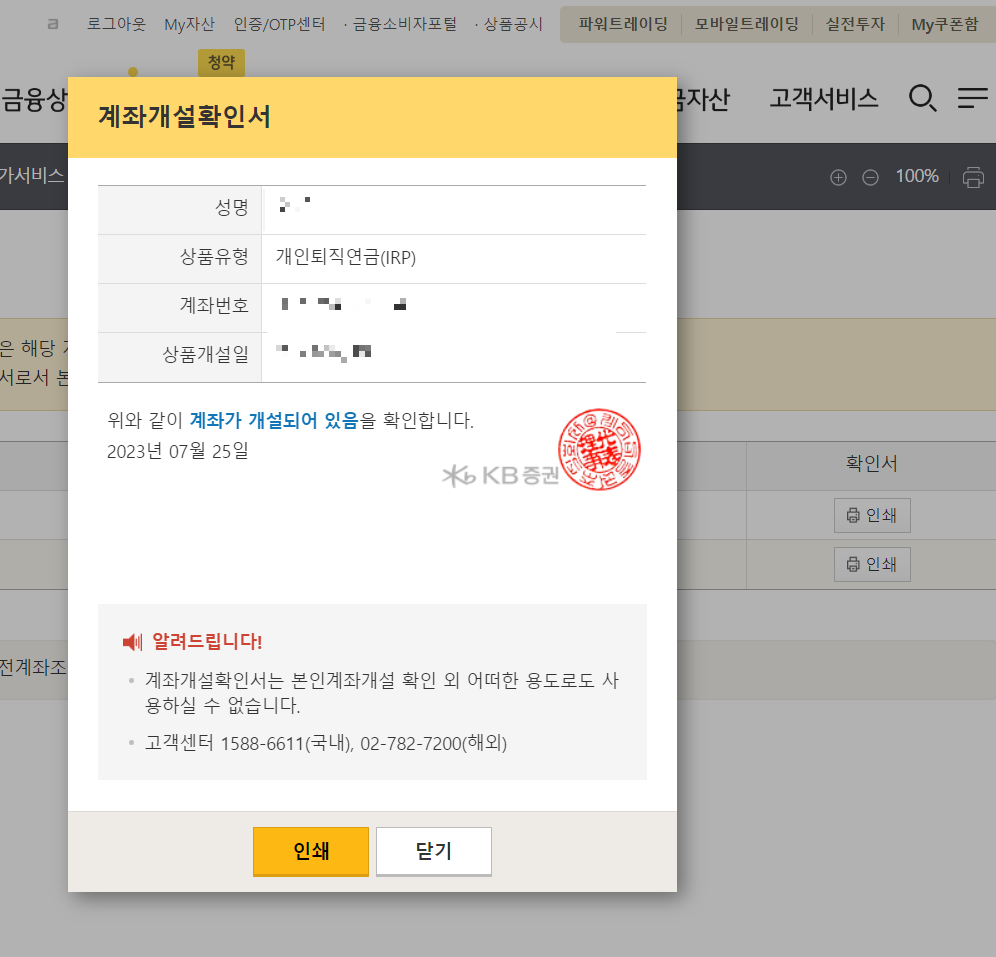Open the hamburger navigation menu icon
Screen dimensions: 996x957
click(x=971, y=98)
